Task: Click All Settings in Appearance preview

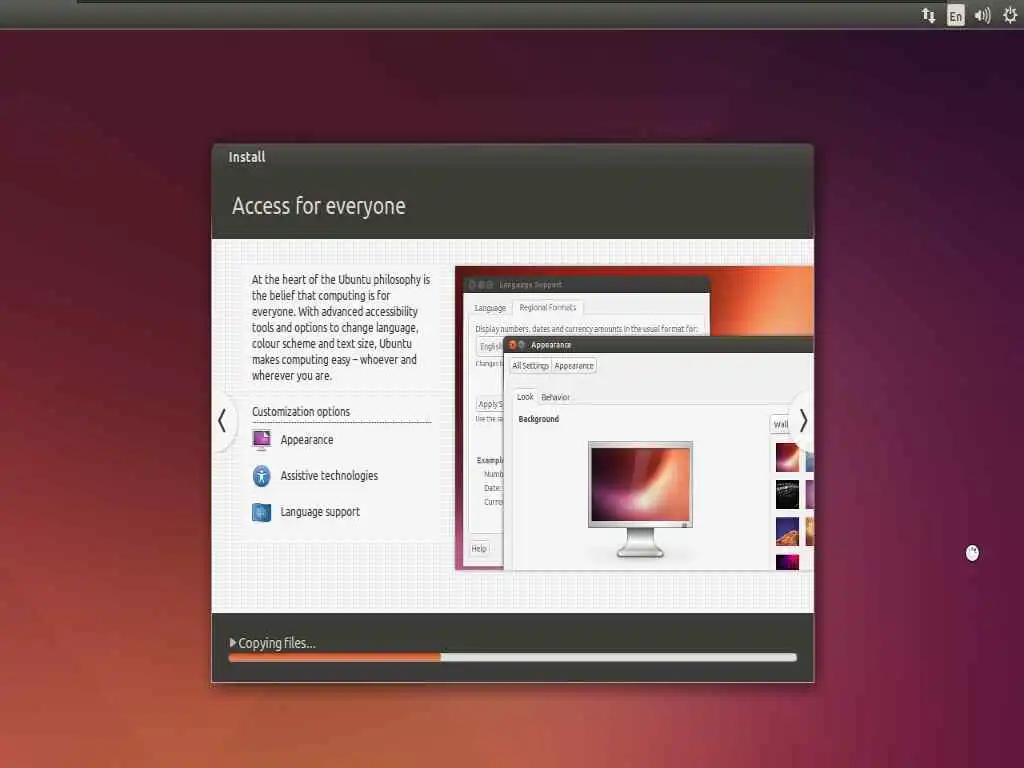Action: click(530, 366)
